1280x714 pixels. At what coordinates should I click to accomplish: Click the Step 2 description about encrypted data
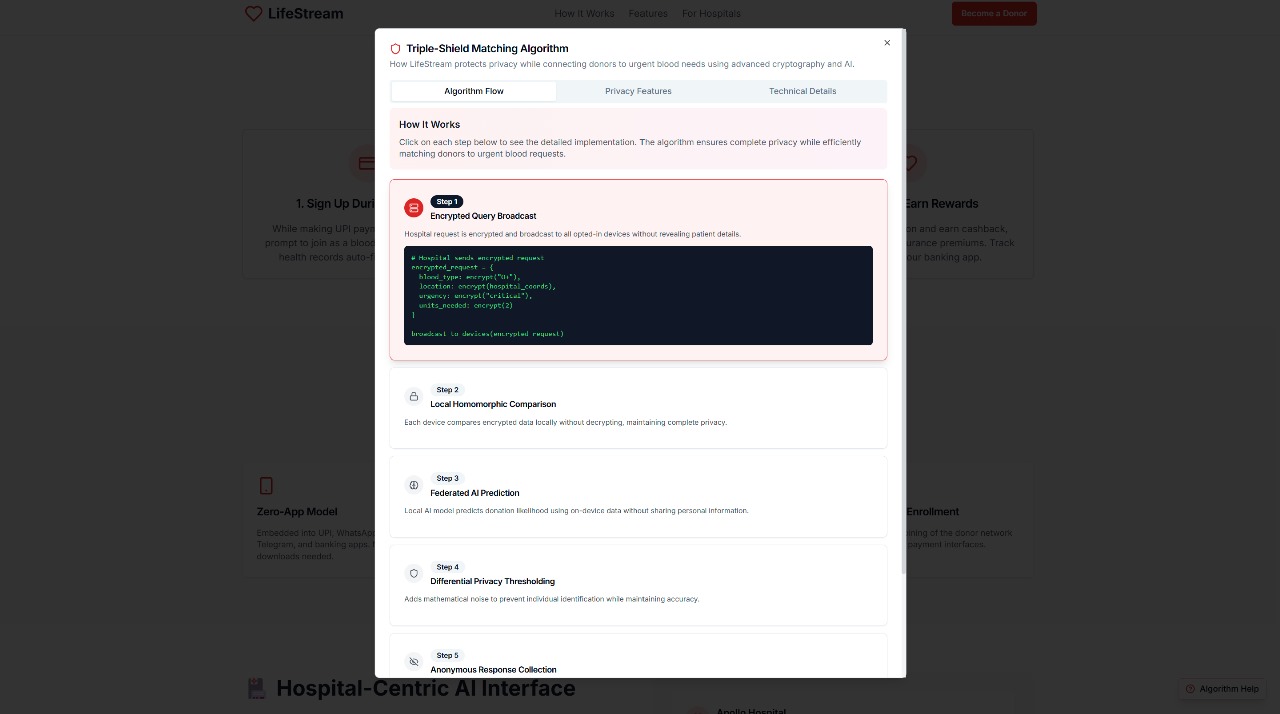pos(565,422)
